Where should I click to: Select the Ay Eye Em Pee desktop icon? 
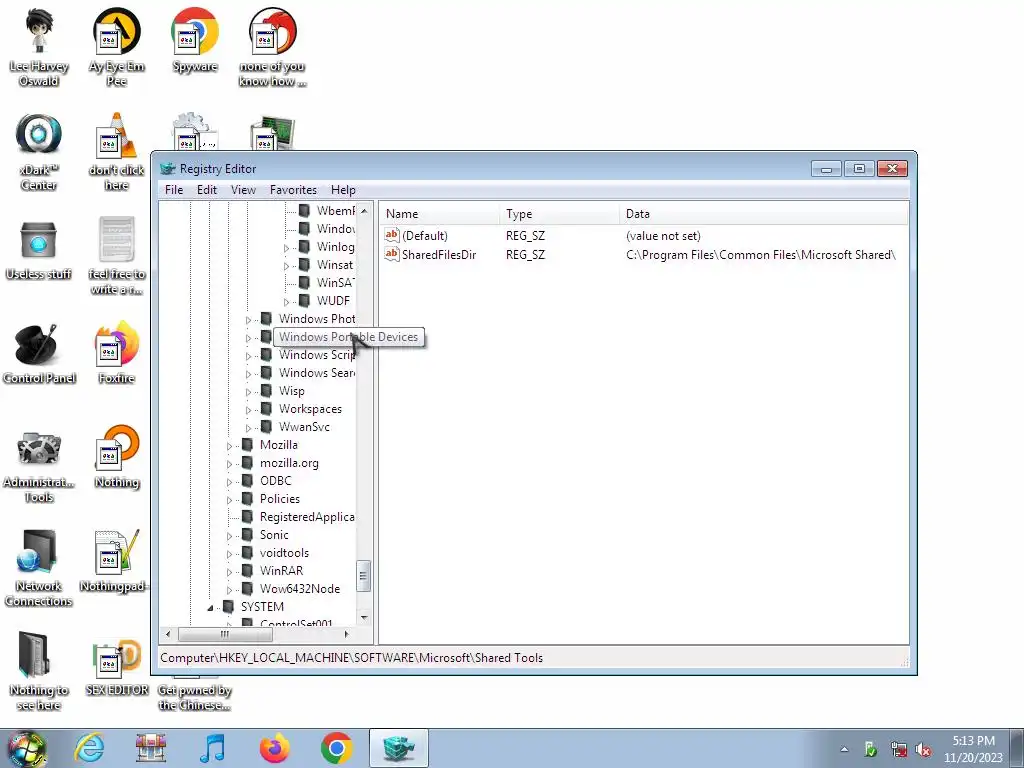116,47
